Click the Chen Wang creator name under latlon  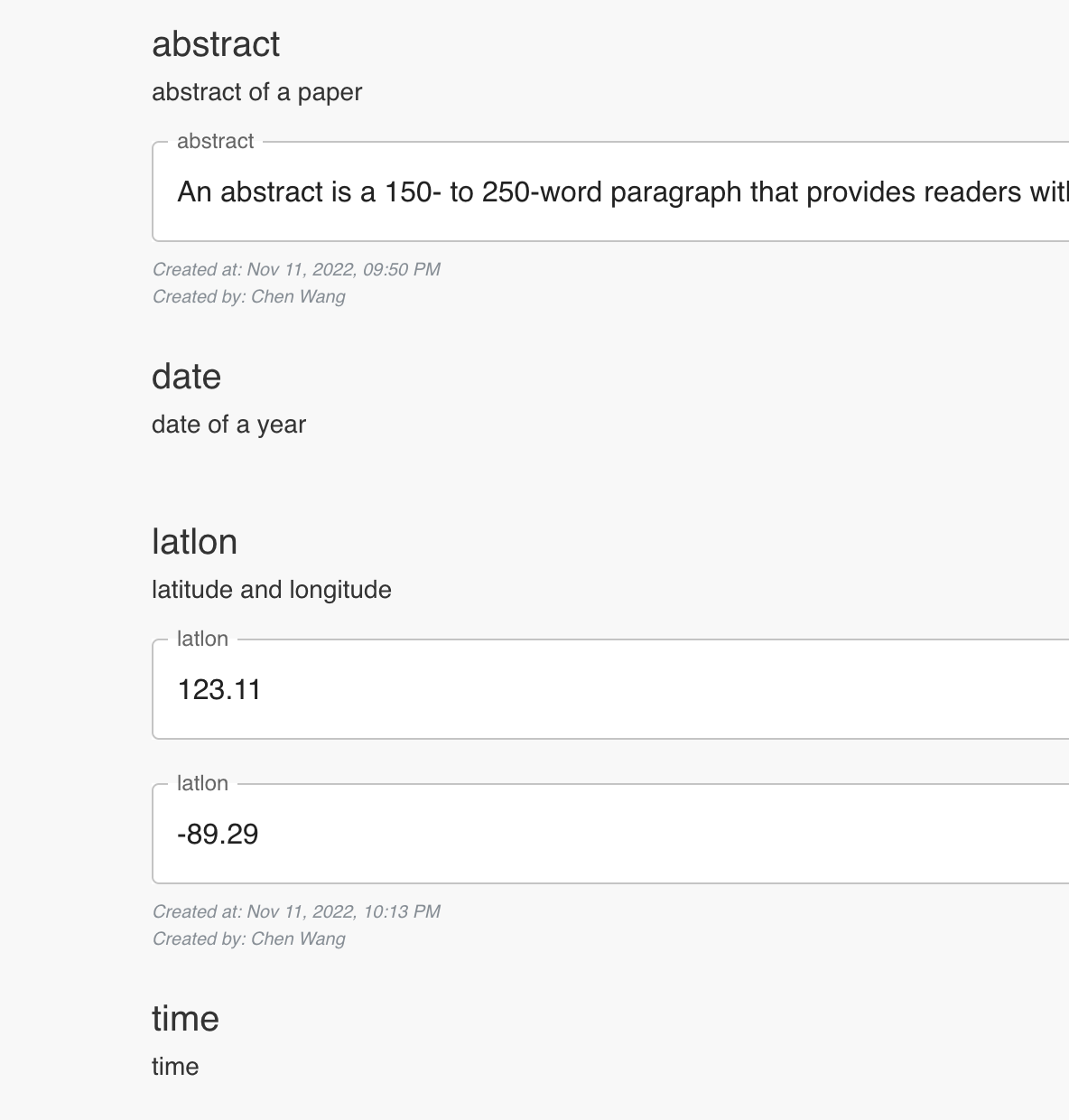(x=299, y=938)
